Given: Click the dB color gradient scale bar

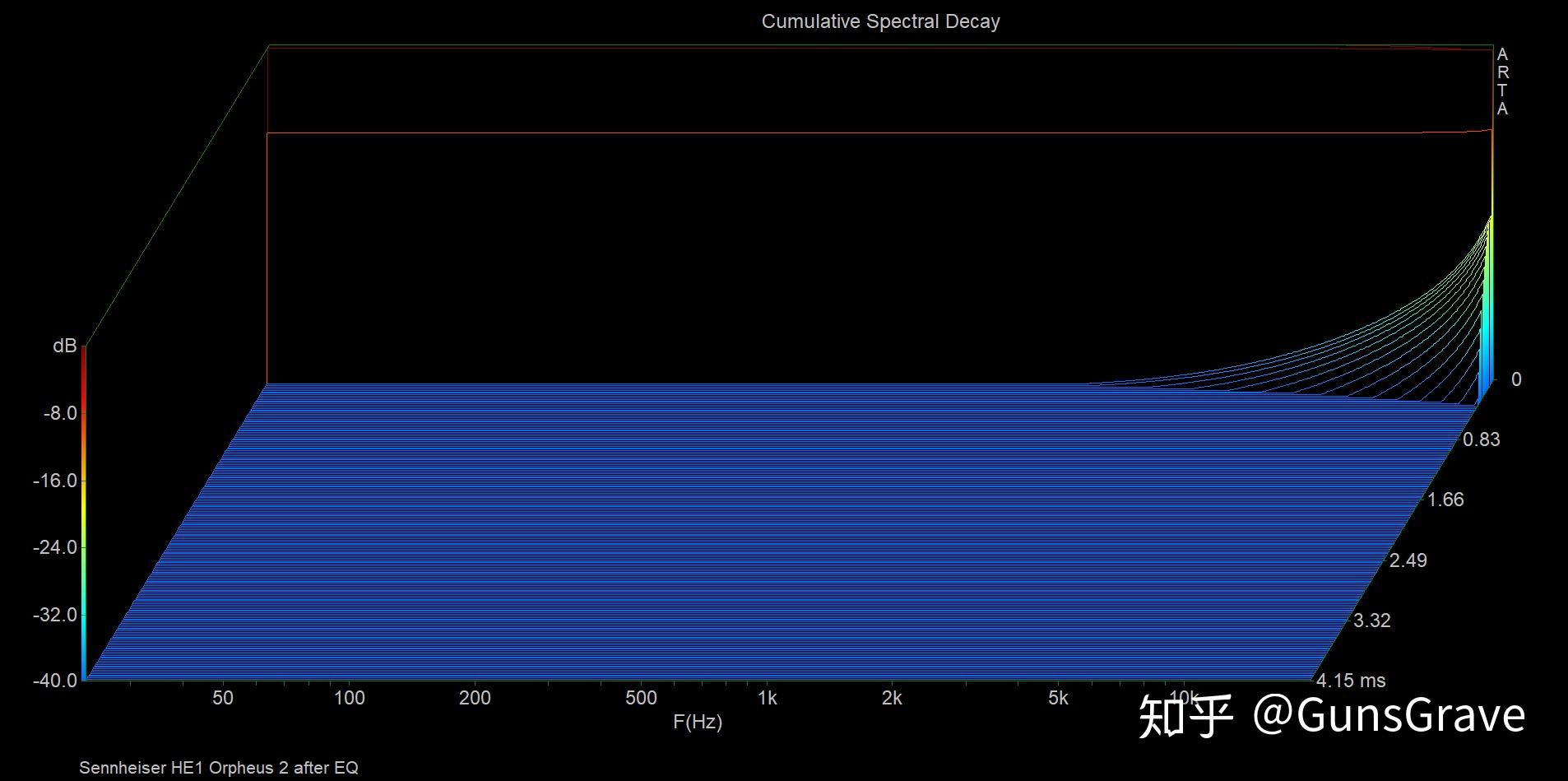Looking at the screenshot, I should pyautogui.click(x=83, y=513).
